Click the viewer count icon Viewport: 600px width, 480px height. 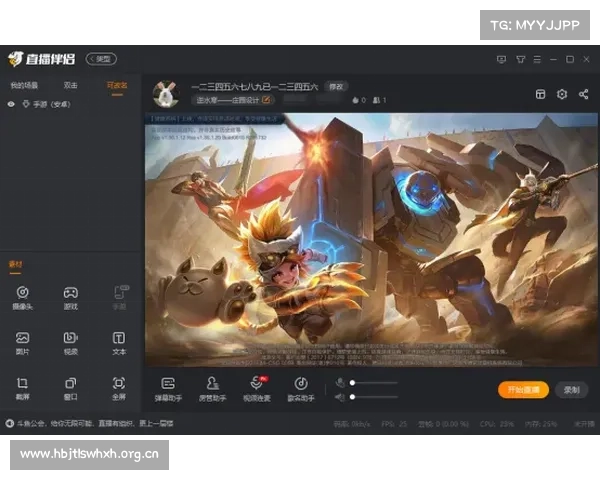379,100
